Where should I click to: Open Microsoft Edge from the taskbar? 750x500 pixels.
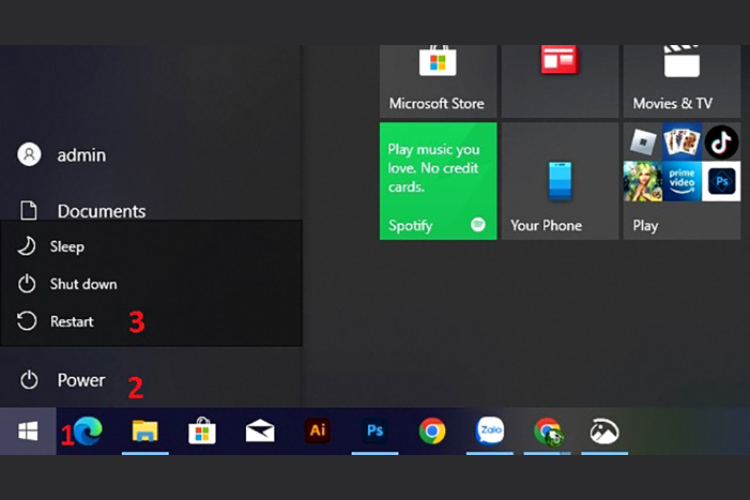(x=88, y=431)
